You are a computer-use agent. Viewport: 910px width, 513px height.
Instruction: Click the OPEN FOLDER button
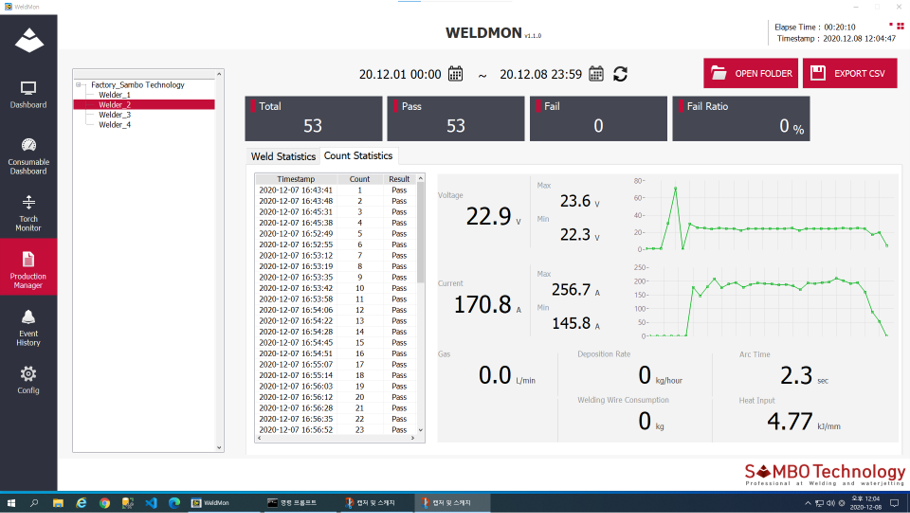click(x=750, y=73)
